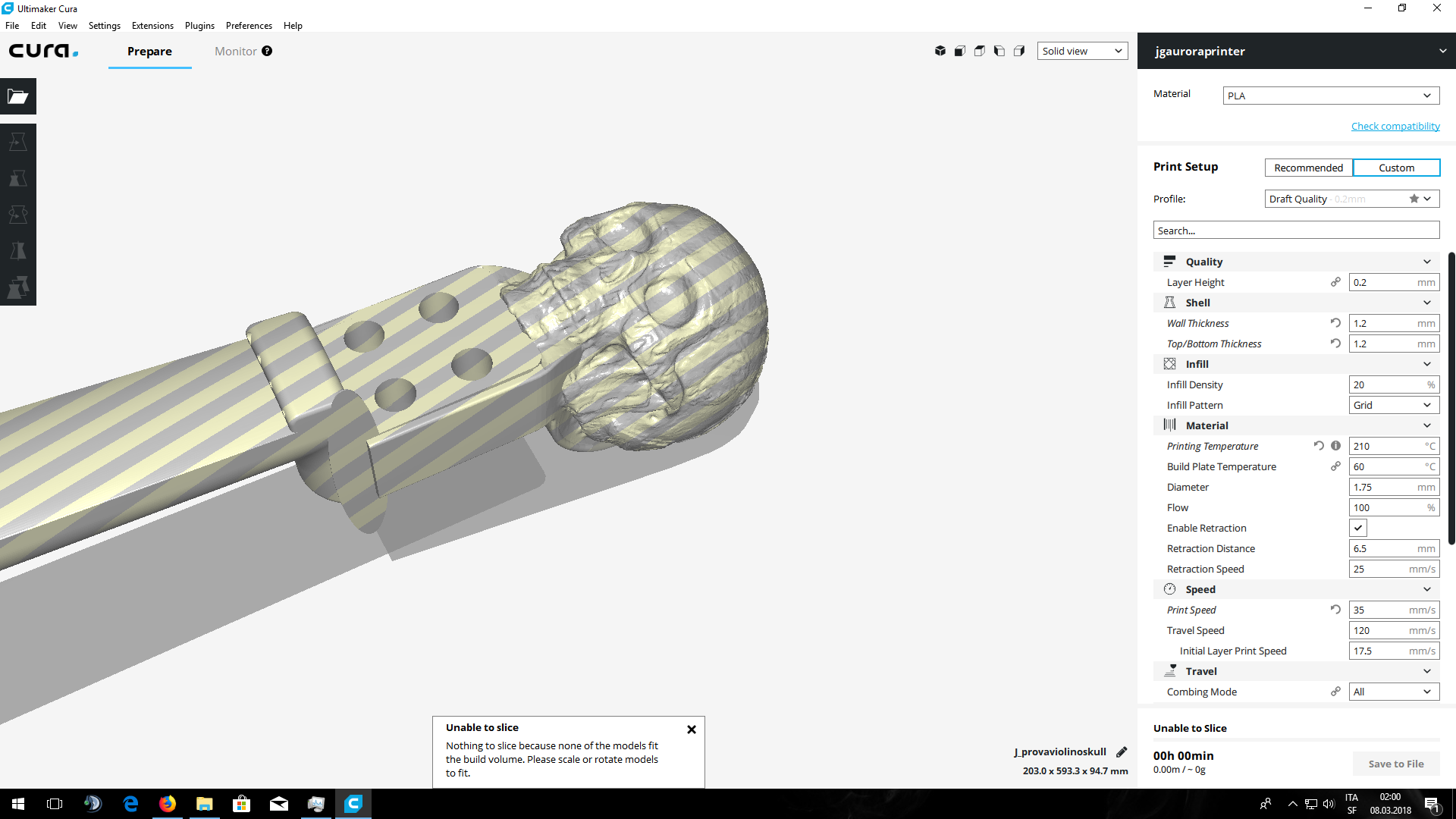Open the Solid view mode dropdown
Viewport: 1456px width, 819px height.
pos(1082,51)
